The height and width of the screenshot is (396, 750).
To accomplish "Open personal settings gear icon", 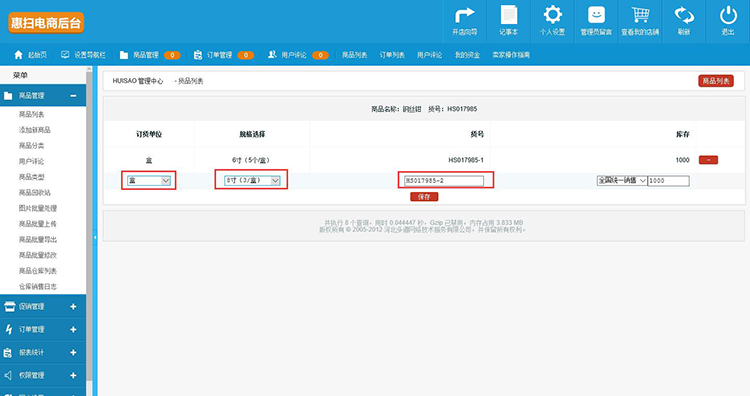I will click(x=552, y=15).
